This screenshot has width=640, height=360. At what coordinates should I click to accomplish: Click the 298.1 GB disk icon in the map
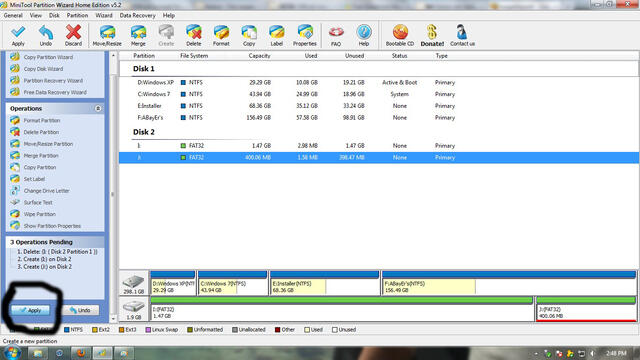(x=133, y=283)
